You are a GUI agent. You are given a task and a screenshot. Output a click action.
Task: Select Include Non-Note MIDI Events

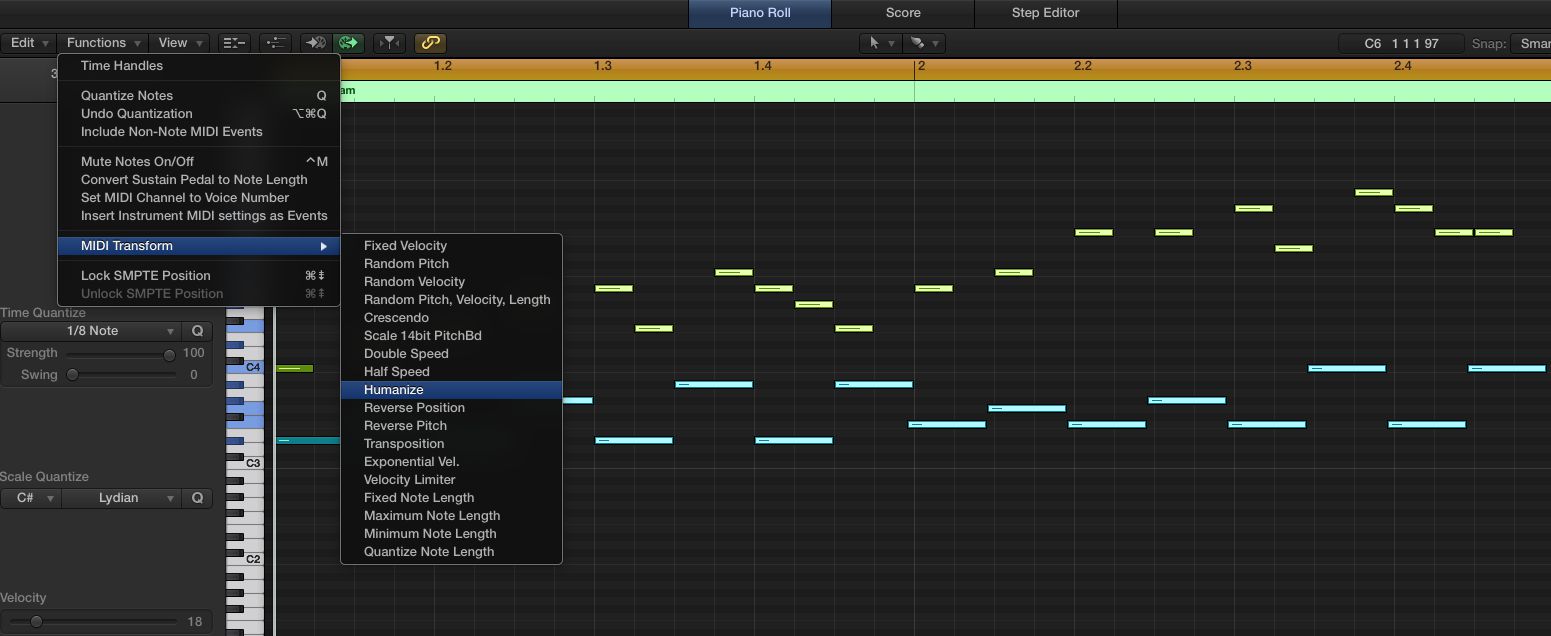tap(199, 132)
